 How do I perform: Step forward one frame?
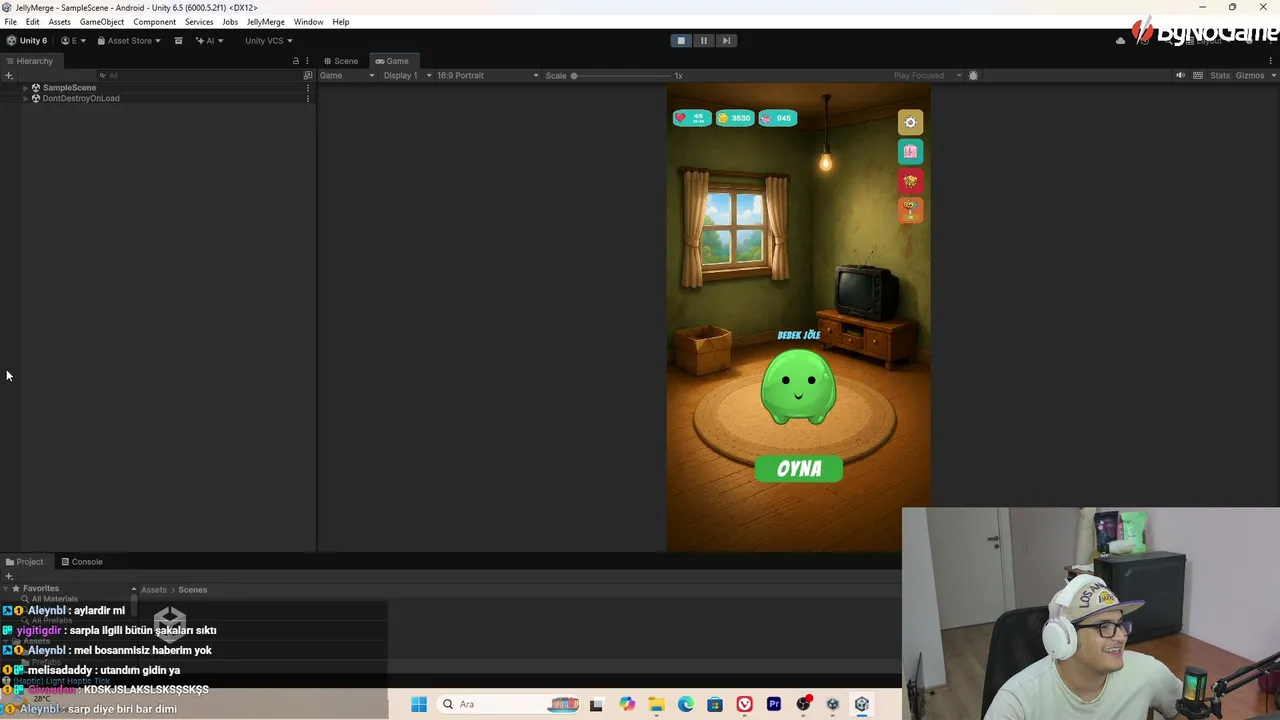pyautogui.click(x=727, y=41)
